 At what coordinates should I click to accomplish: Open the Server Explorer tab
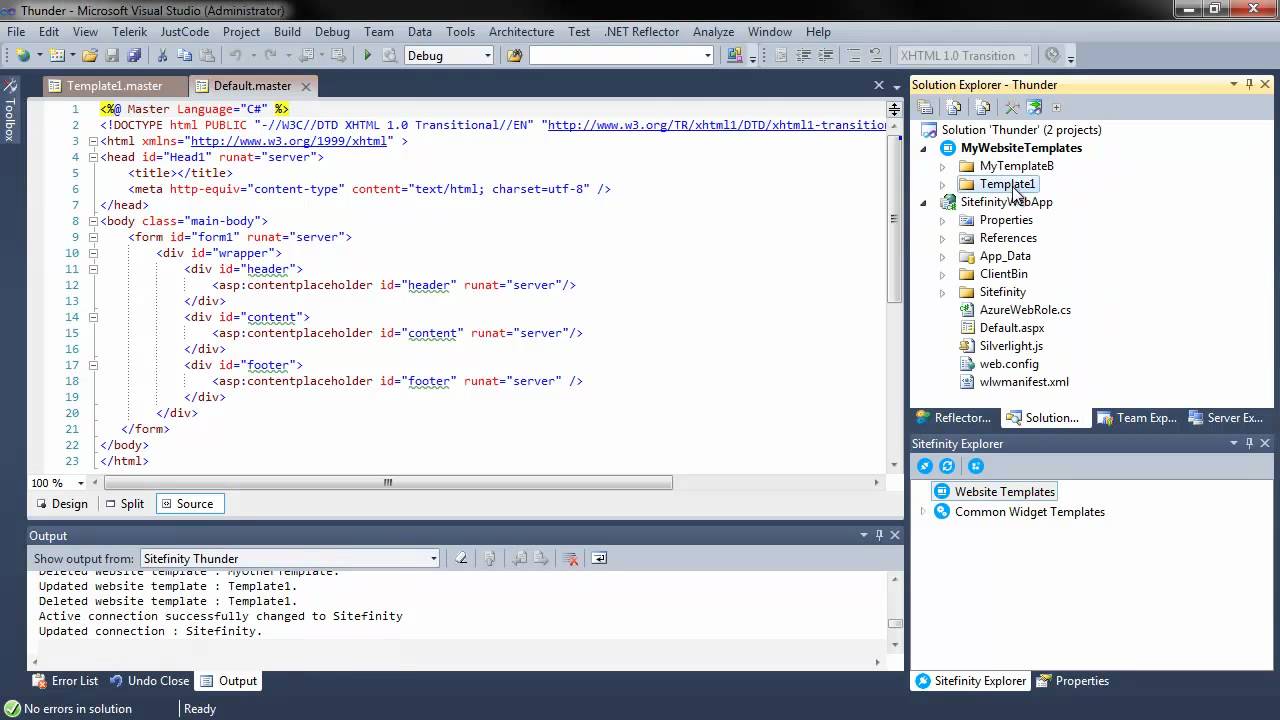coord(1225,418)
